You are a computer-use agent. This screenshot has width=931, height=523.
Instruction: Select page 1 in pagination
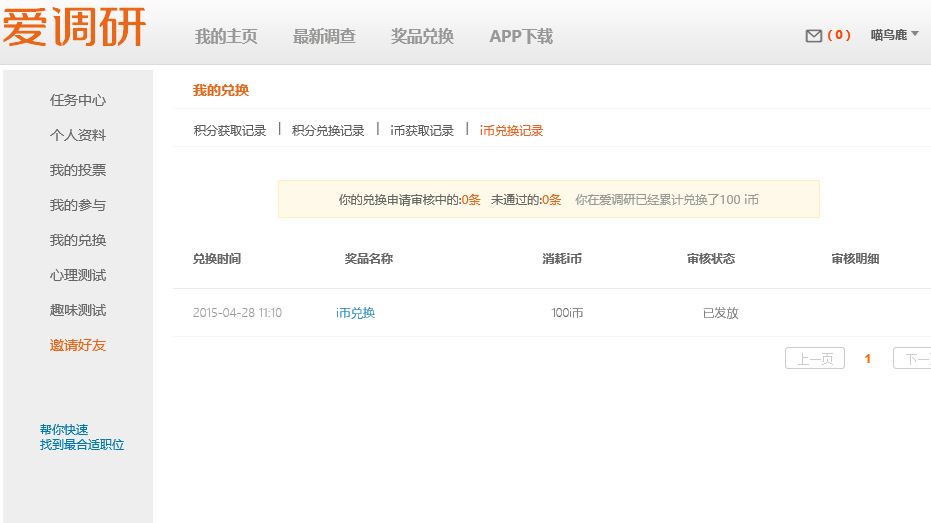[x=867, y=359]
